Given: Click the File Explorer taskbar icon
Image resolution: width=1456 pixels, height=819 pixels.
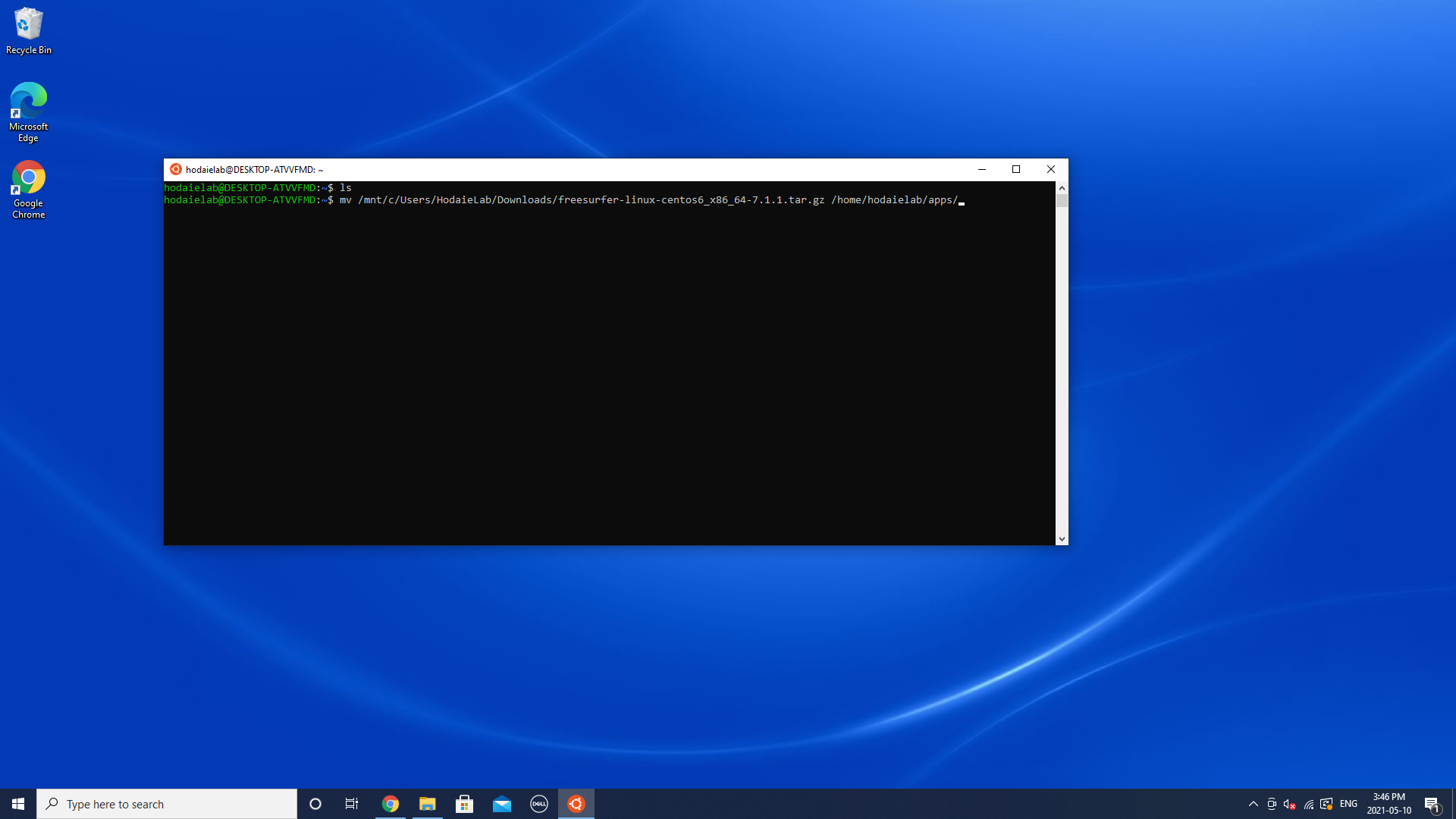Looking at the screenshot, I should [x=427, y=803].
